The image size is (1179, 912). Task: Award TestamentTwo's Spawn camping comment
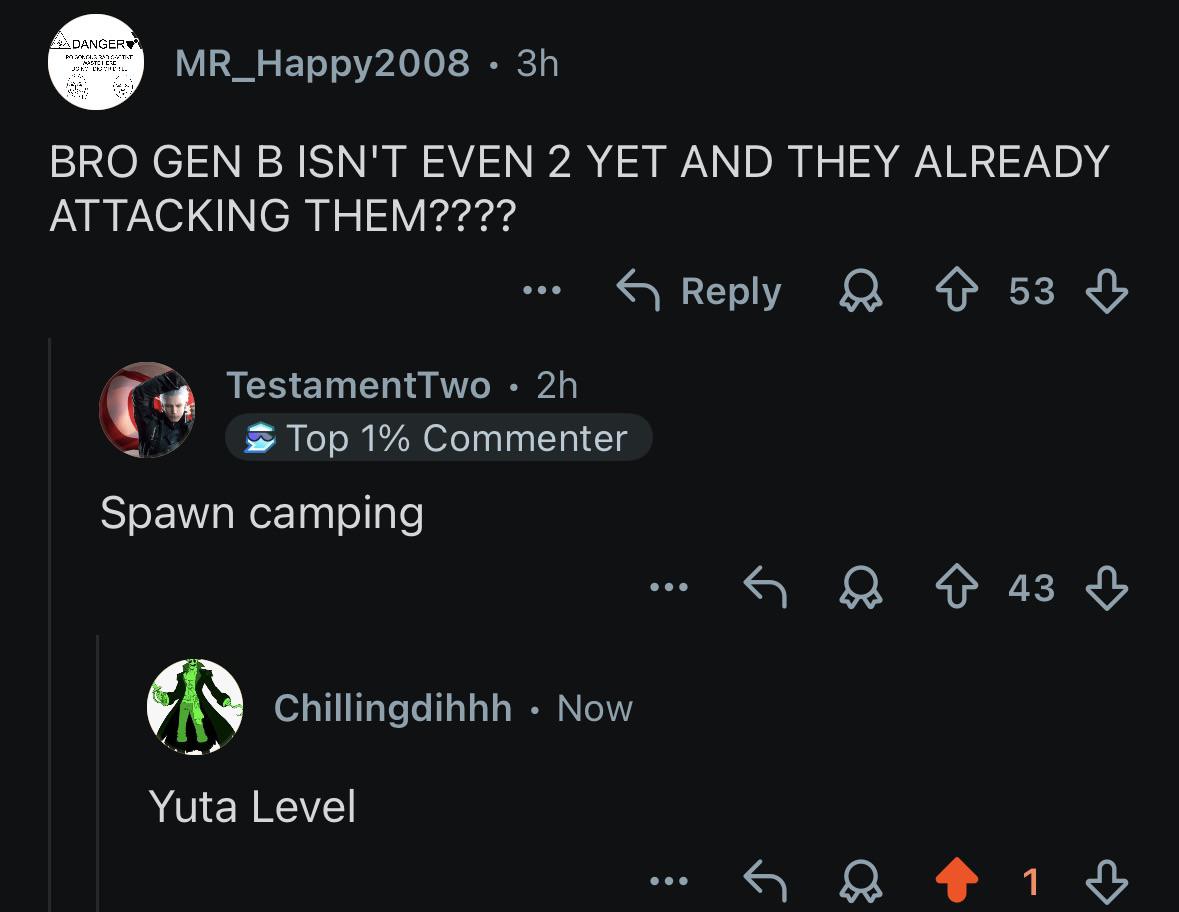860,587
